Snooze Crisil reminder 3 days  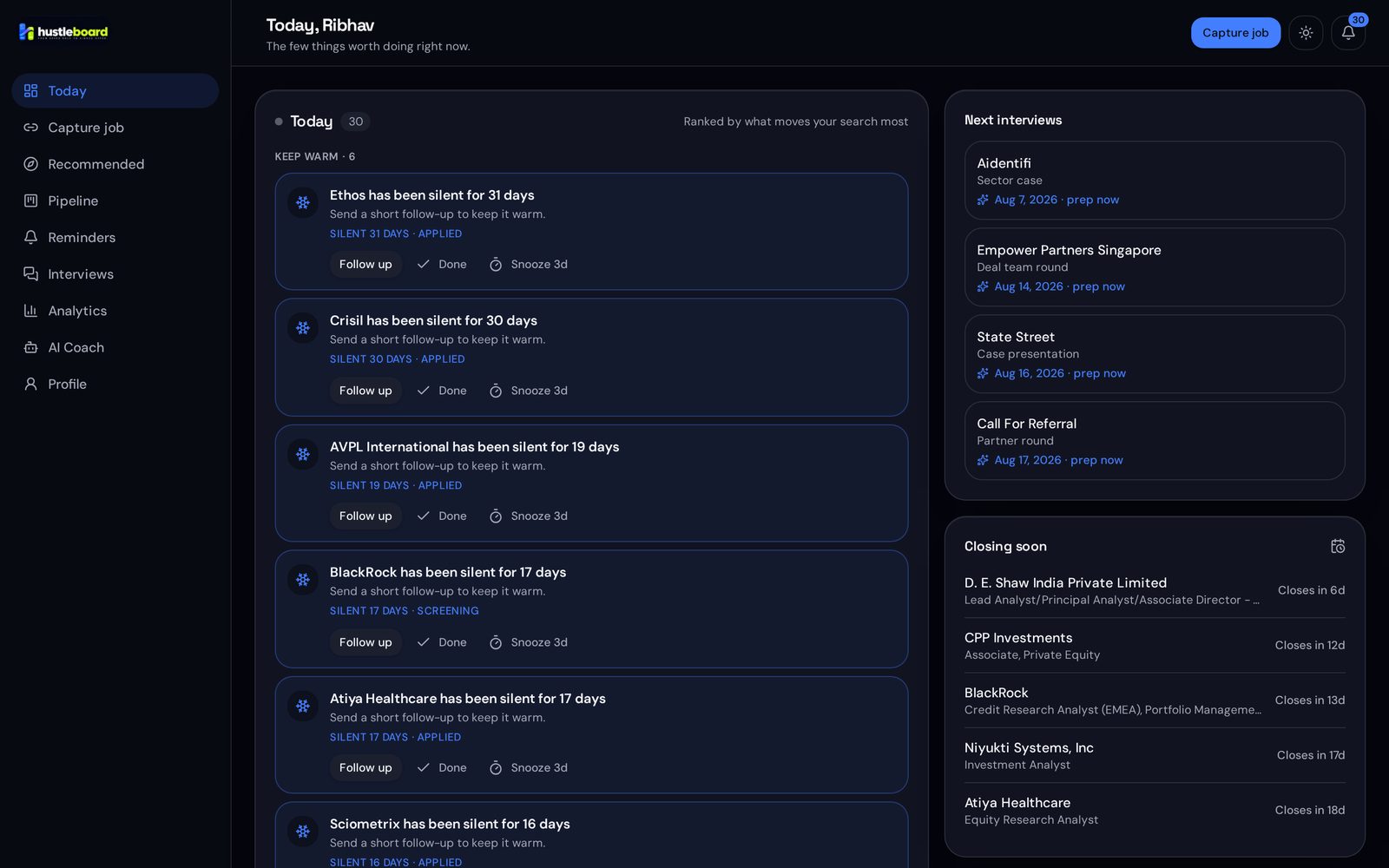pos(528,391)
